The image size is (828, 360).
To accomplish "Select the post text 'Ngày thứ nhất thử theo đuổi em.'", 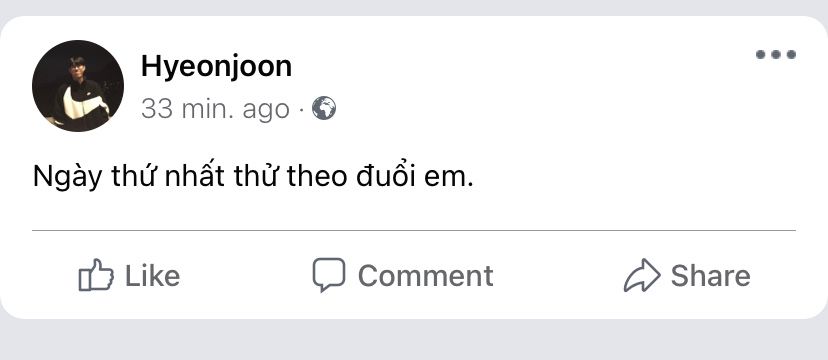I will (253, 177).
